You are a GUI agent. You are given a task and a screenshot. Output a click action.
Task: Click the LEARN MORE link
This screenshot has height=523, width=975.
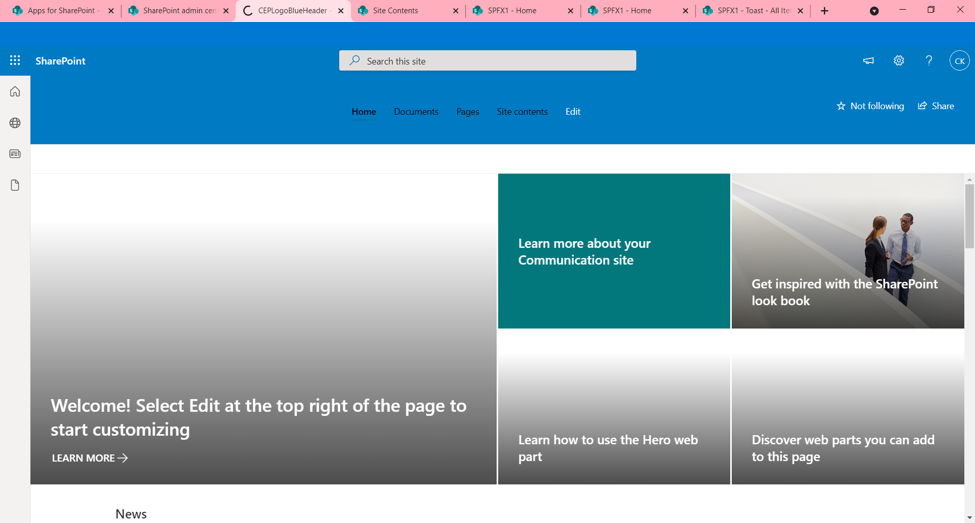point(90,458)
